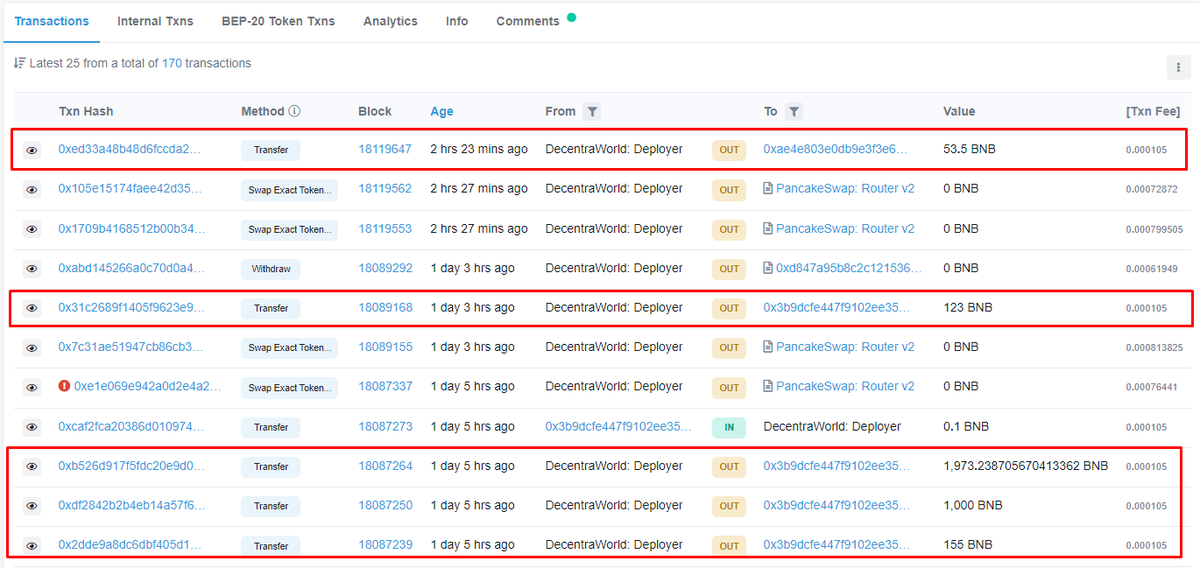This screenshot has width=1200, height=568.
Task: Open block 18087273
Action: pos(385,426)
